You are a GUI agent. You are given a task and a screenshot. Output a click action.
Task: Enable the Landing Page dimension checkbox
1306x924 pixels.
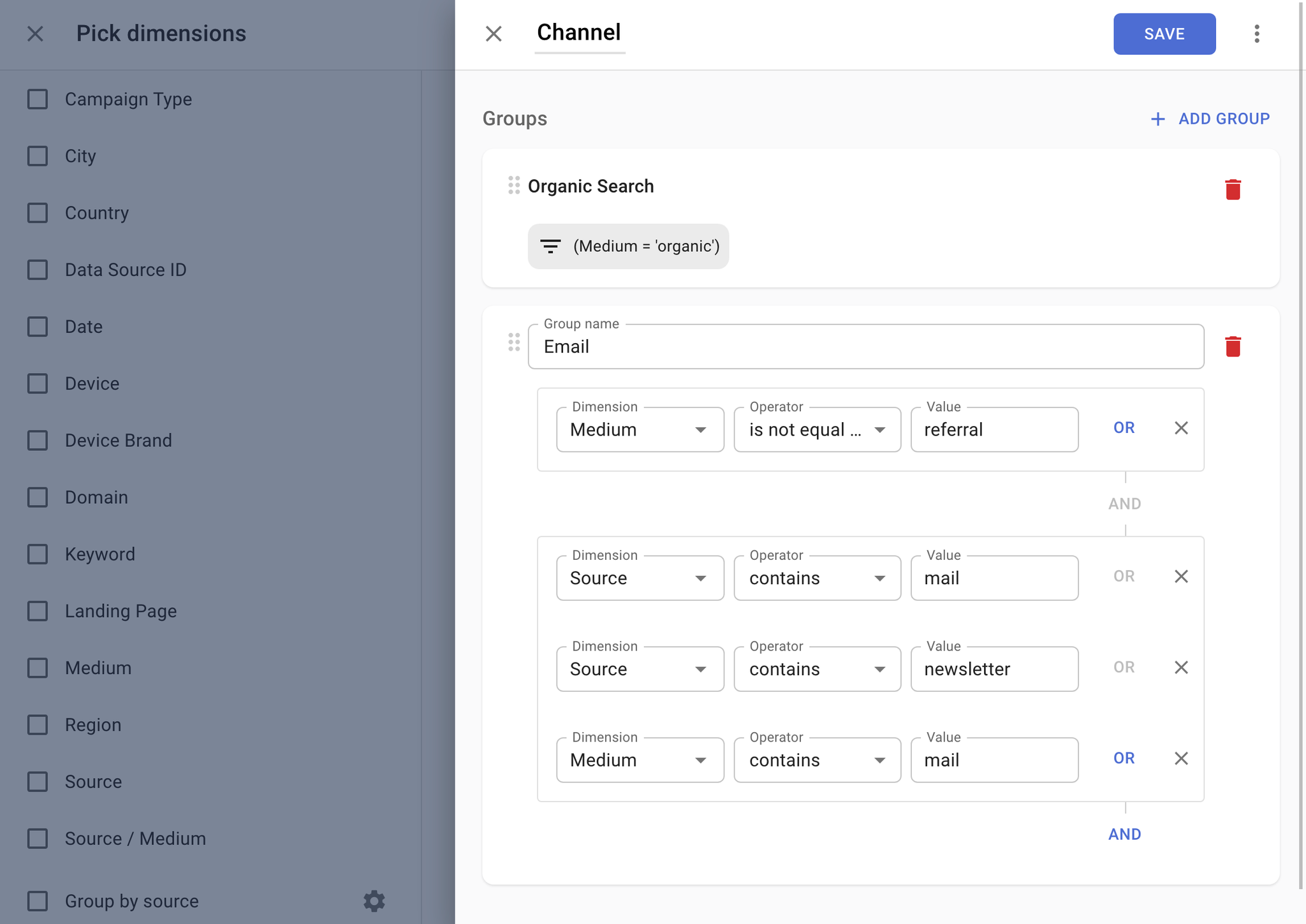point(38,611)
